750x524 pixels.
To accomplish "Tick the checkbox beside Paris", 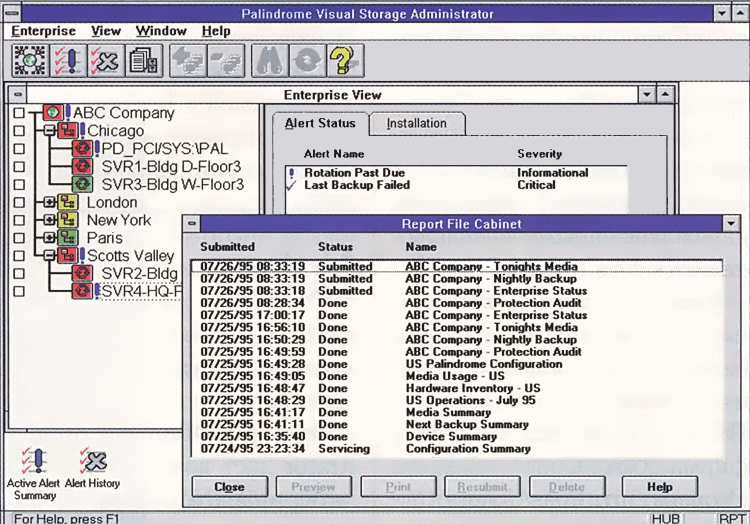I will click(19, 238).
